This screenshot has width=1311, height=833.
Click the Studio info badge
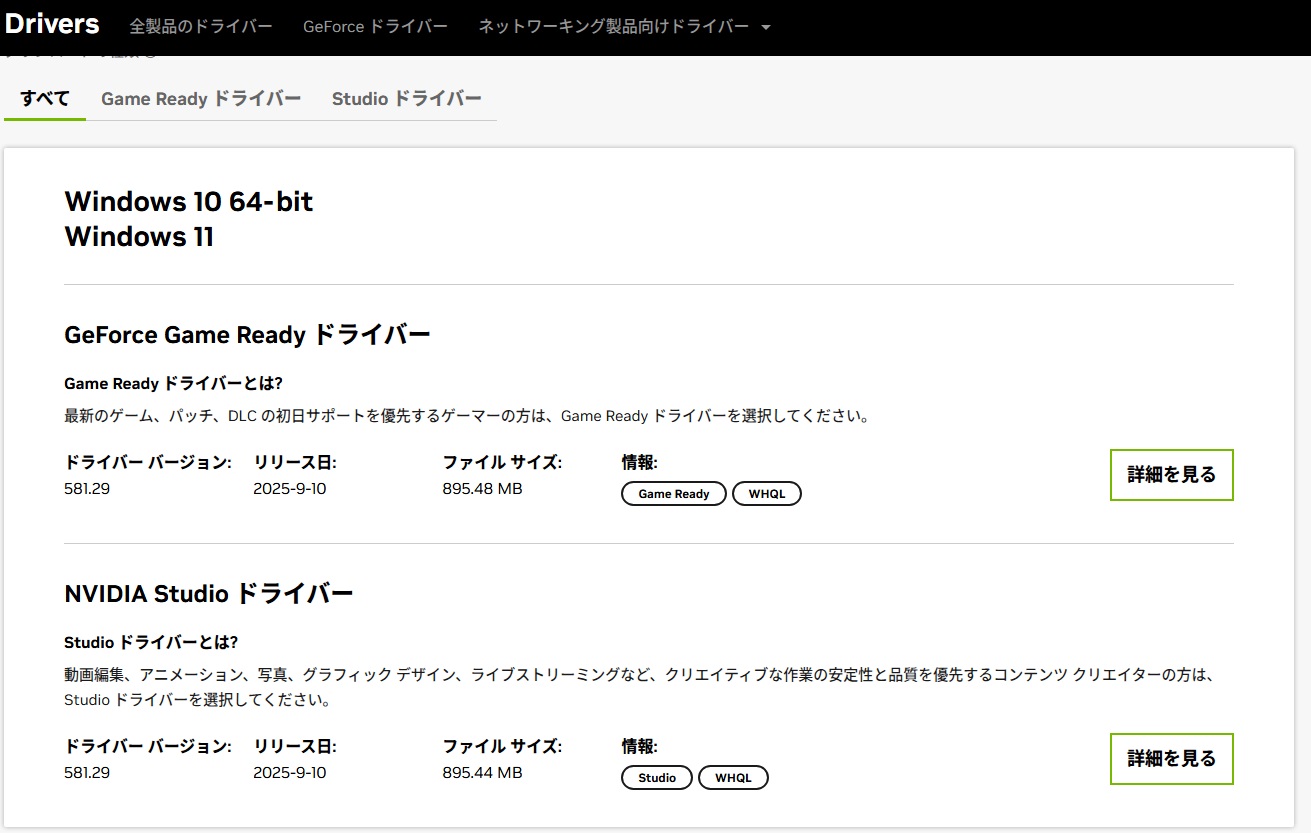[x=657, y=778]
